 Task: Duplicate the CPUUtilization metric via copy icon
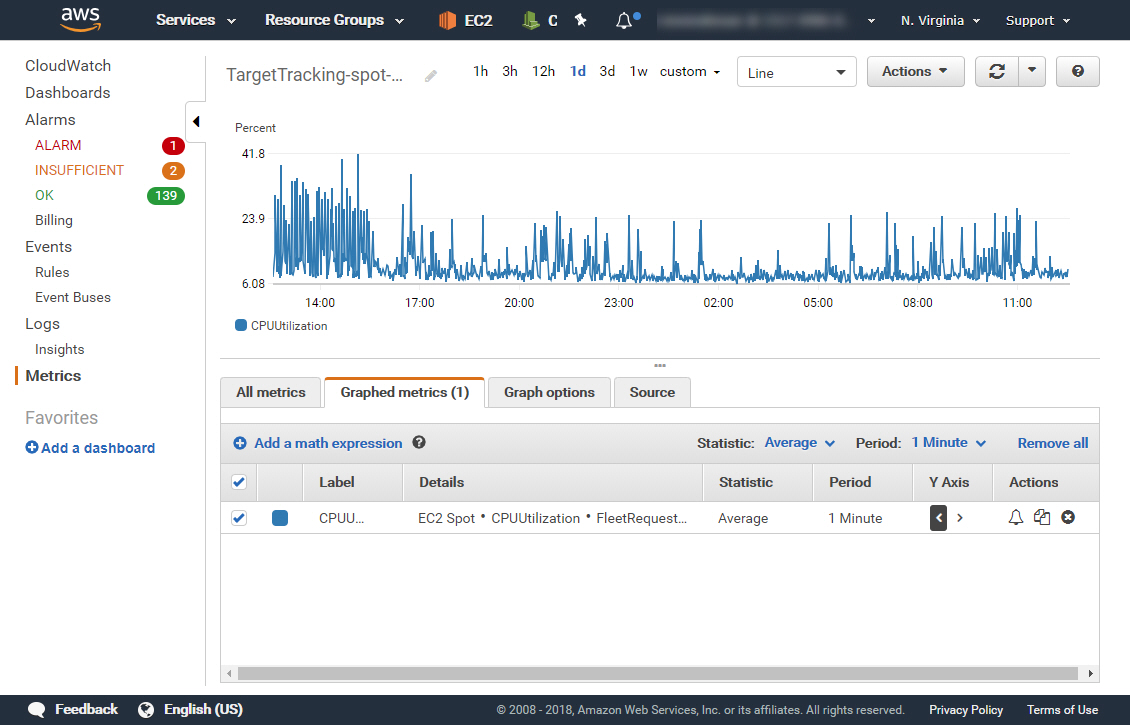tap(1042, 517)
